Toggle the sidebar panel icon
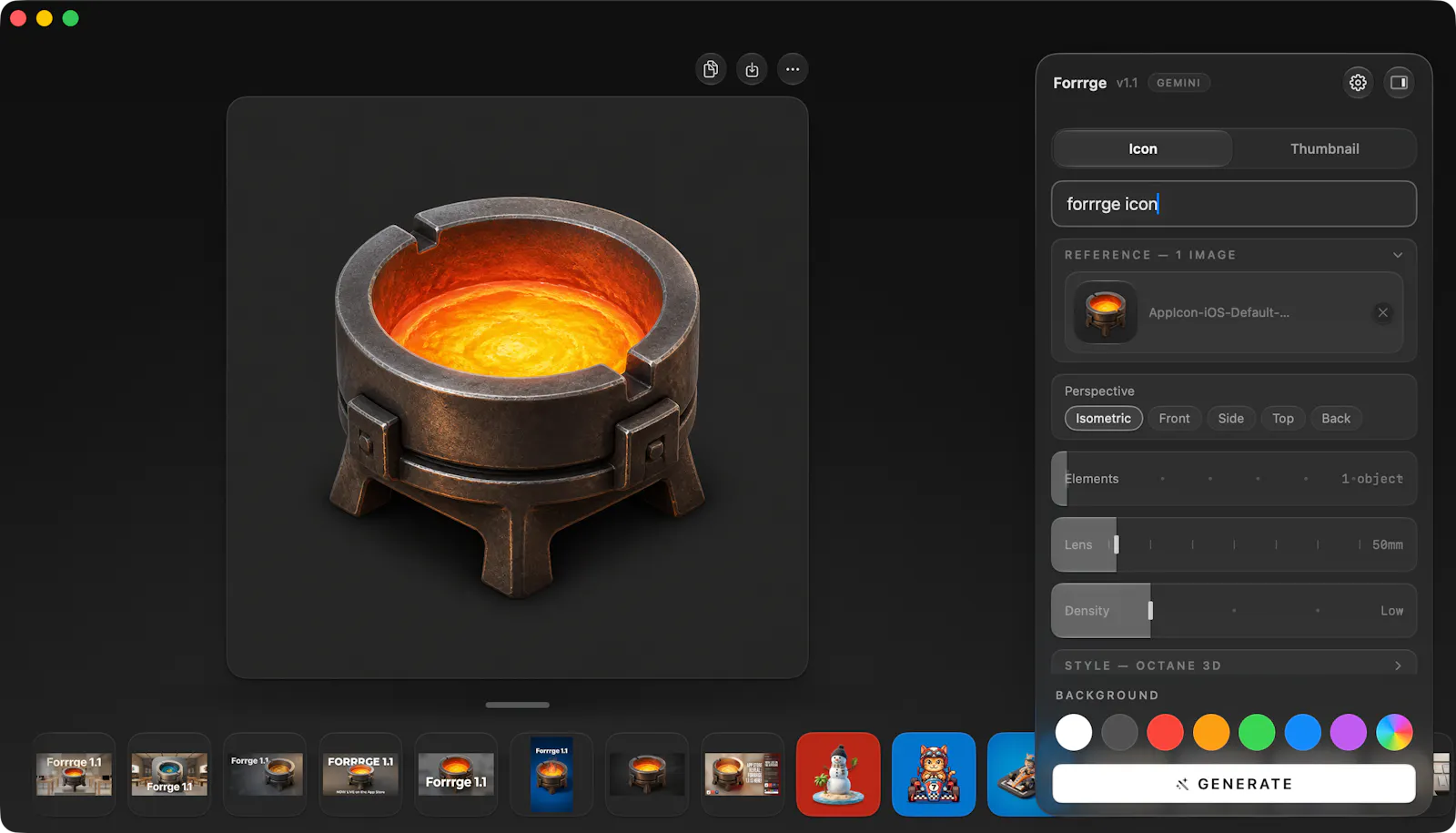This screenshot has width=1456, height=833. pos(1399,83)
